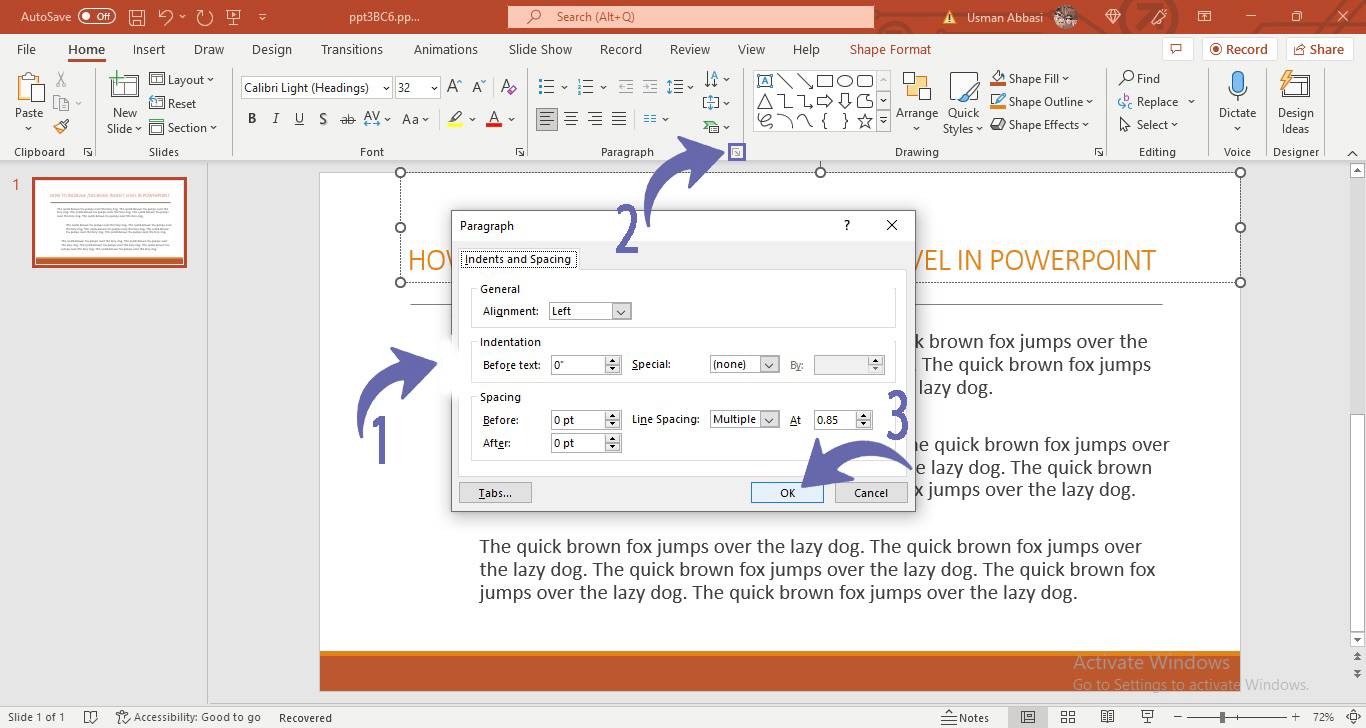Click OK in Paragraph dialog
The width and height of the screenshot is (1366, 728).
click(787, 492)
